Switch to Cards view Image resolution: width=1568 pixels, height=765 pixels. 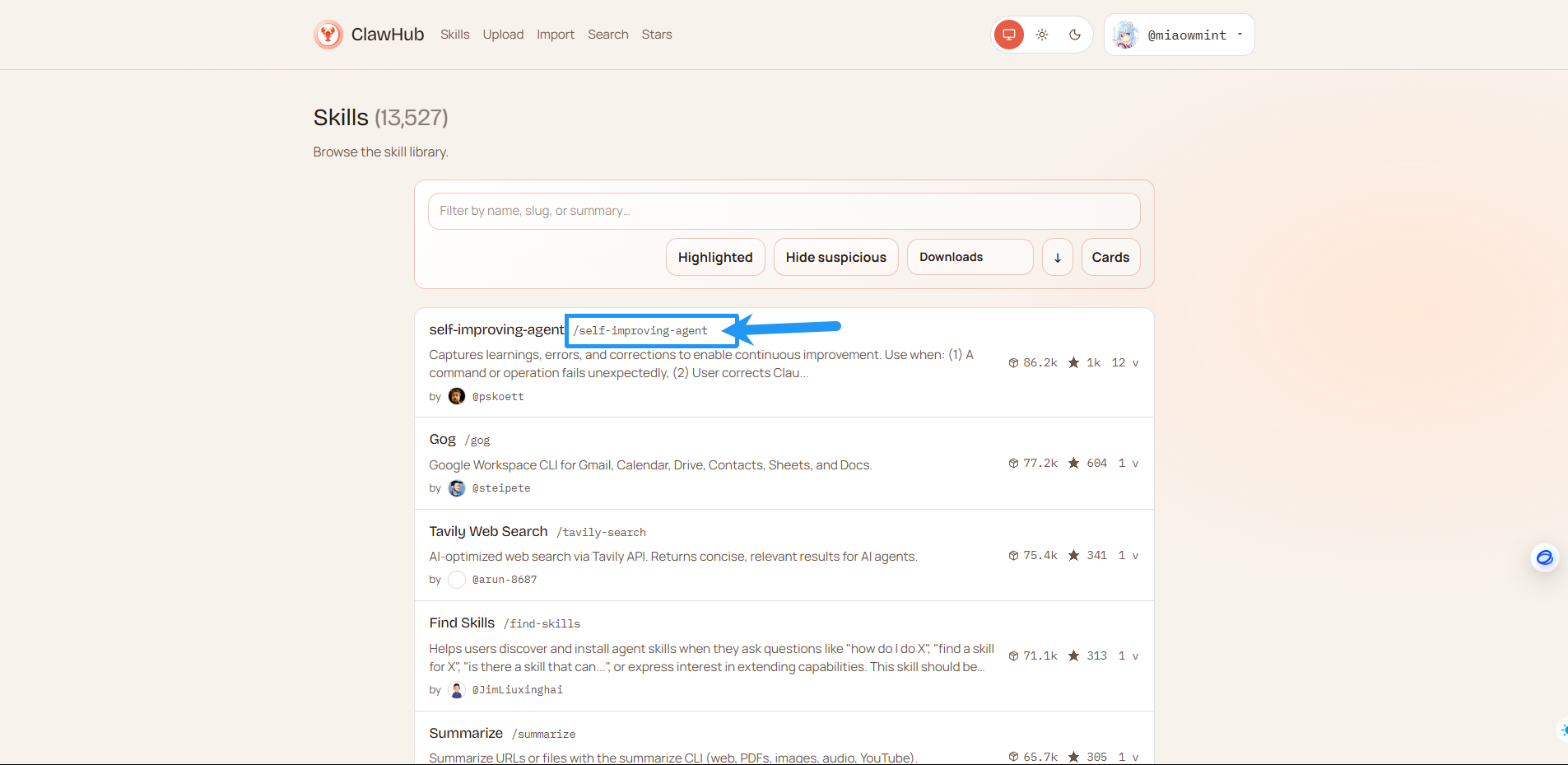coord(1110,257)
